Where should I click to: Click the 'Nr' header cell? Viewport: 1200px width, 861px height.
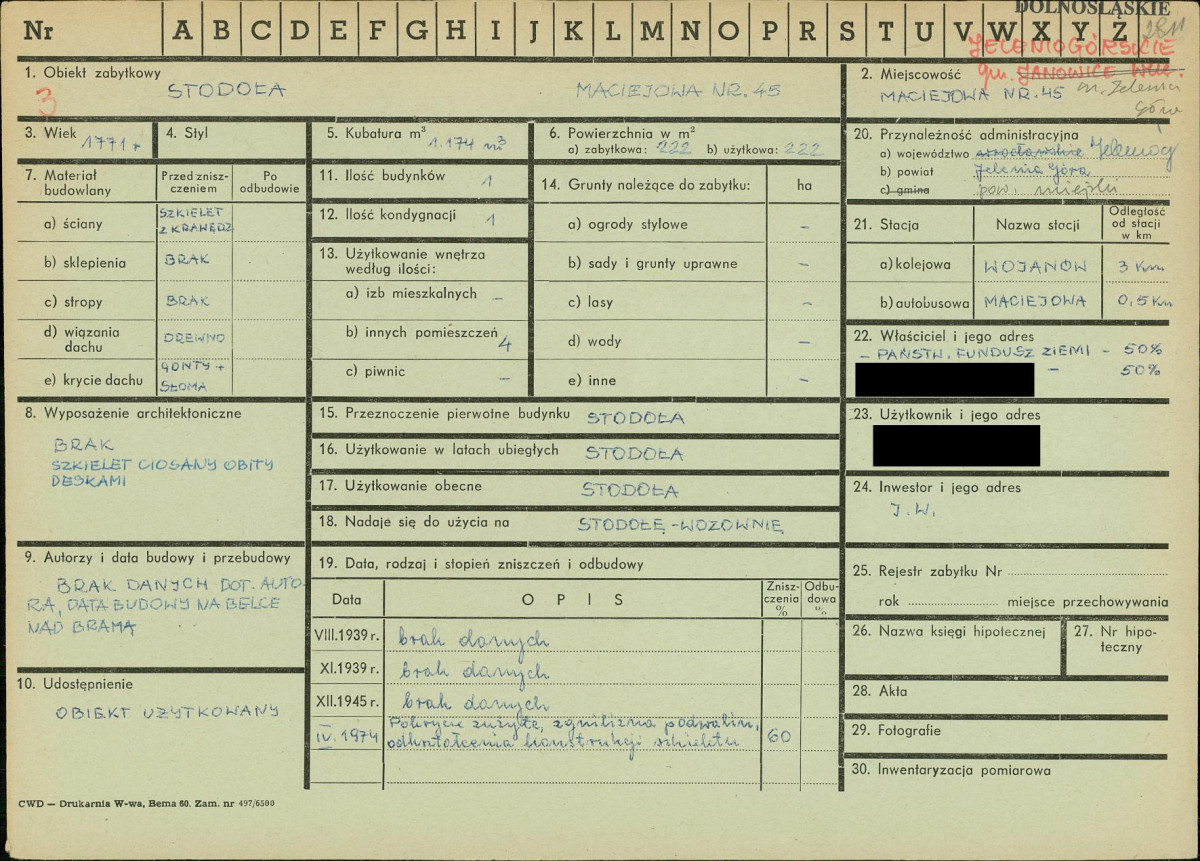click(38, 30)
